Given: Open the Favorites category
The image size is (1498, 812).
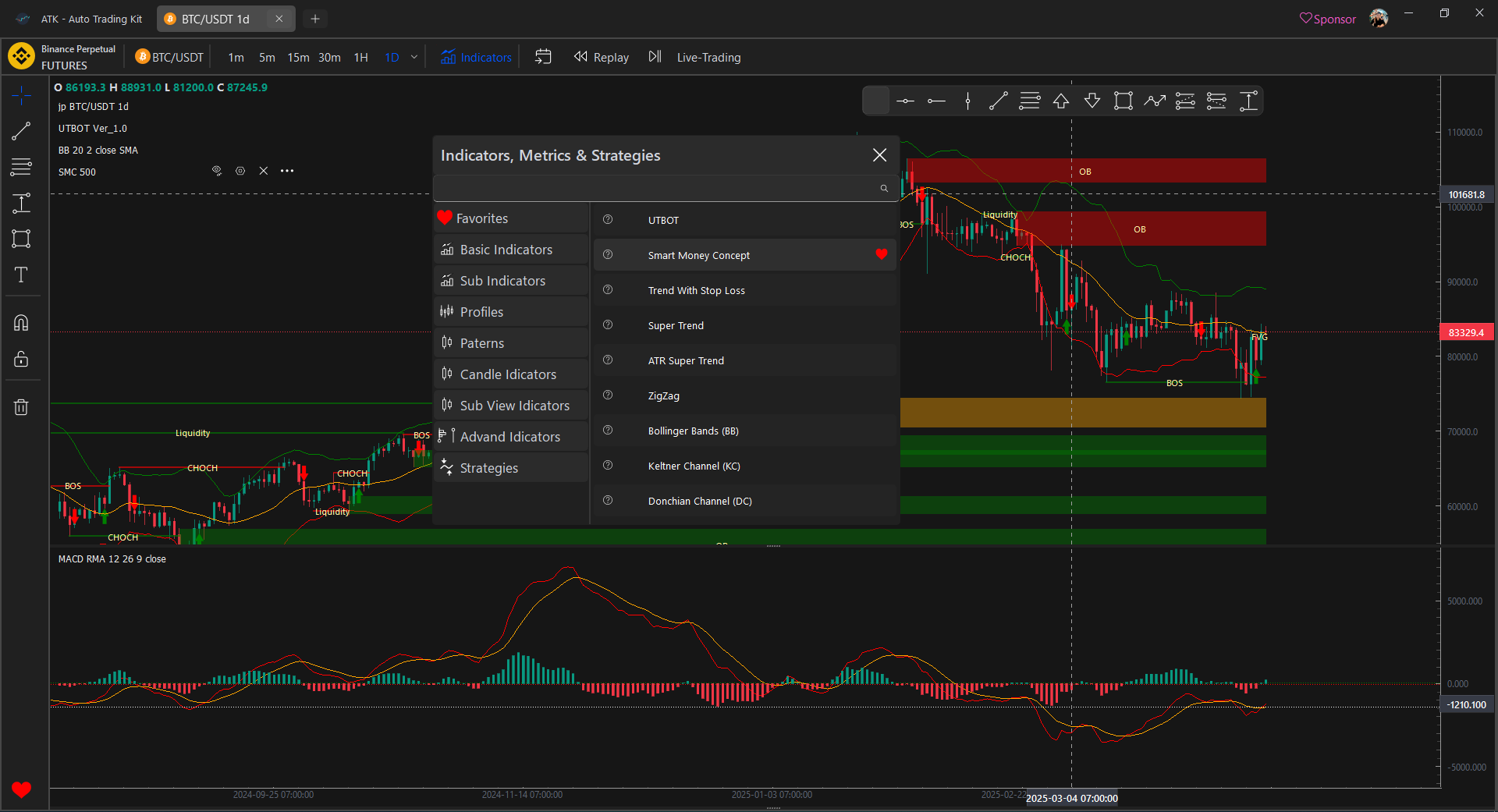Looking at the screenshot, I should 511,218.
